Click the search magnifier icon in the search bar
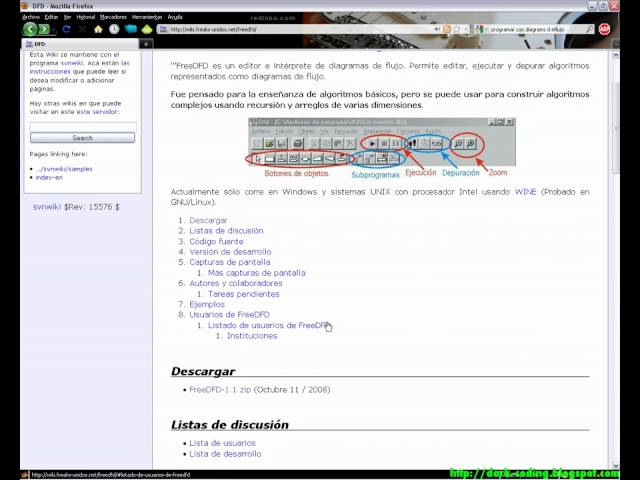 tap(589, 29)
